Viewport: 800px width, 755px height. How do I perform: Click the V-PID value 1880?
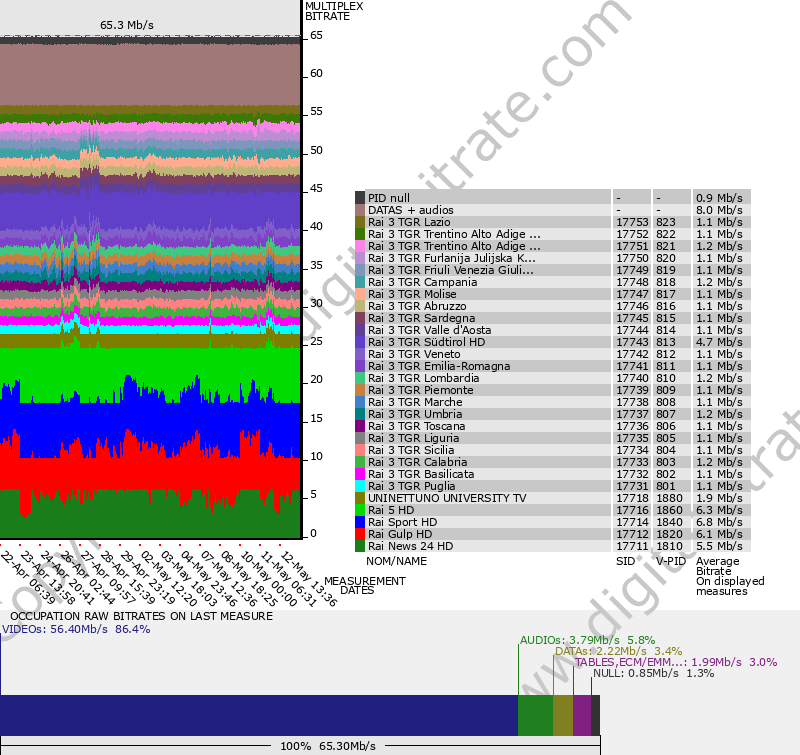[x=669, y=498]
